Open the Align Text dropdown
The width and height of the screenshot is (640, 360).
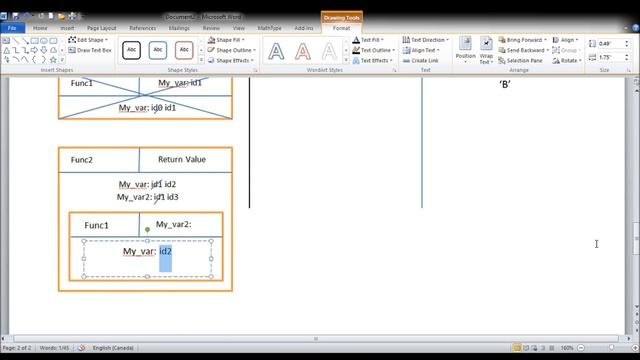click(x=421, y=50)
